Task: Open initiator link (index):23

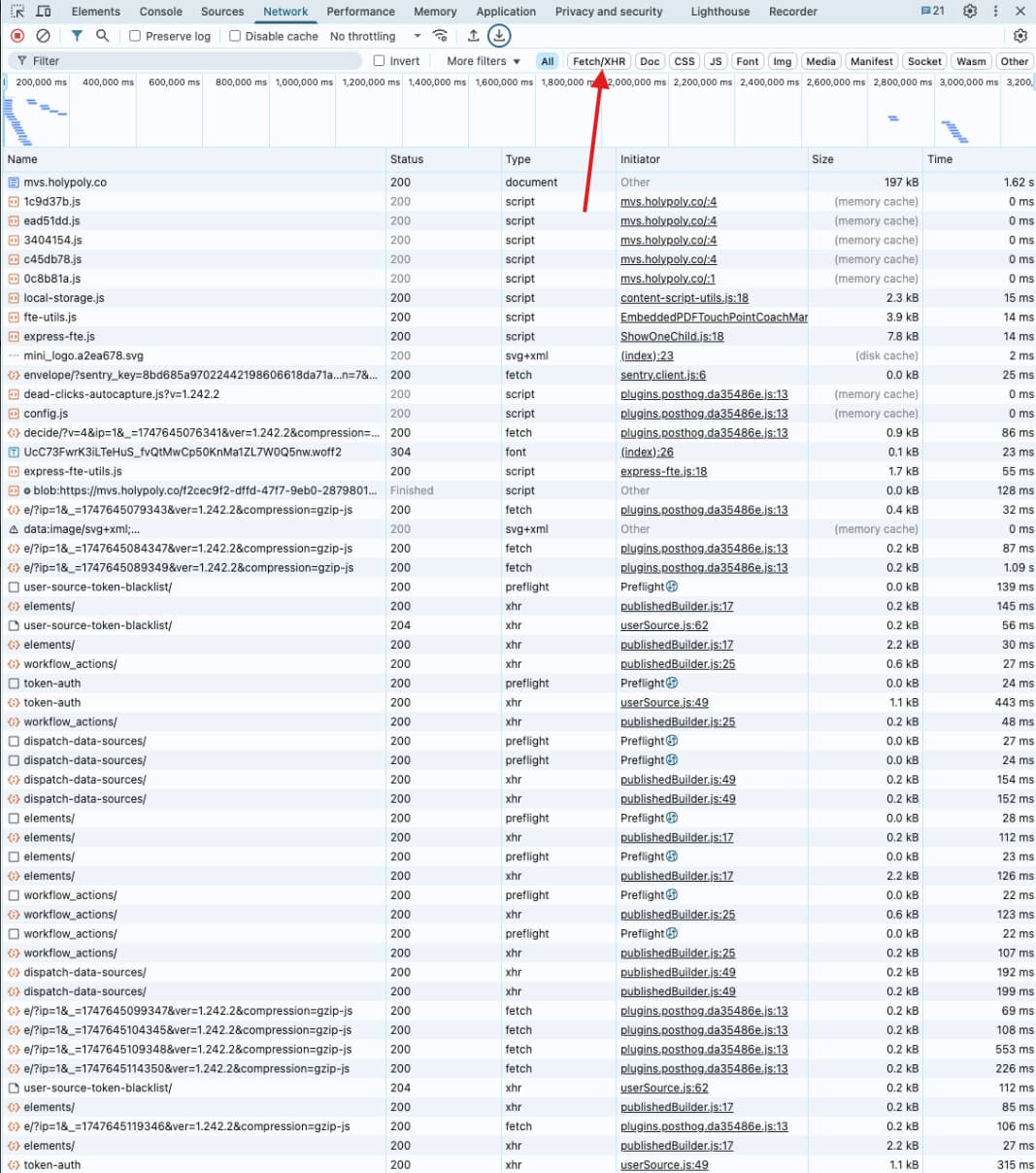Action: coord(647,355)
